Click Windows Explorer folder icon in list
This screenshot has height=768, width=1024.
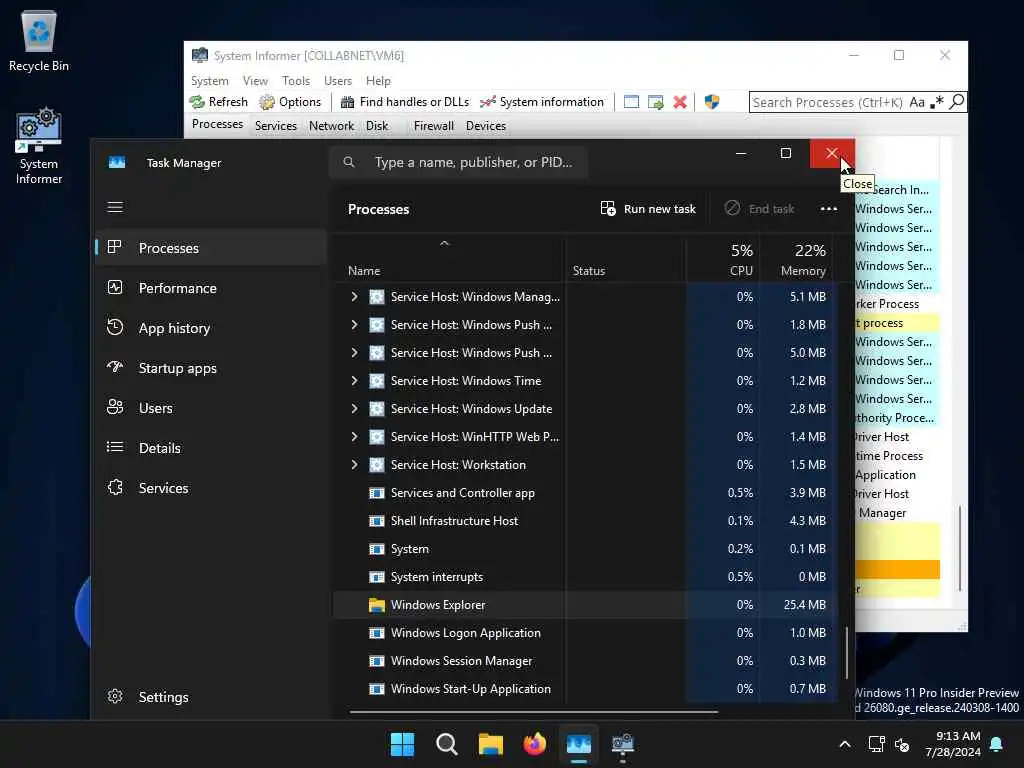377,605
